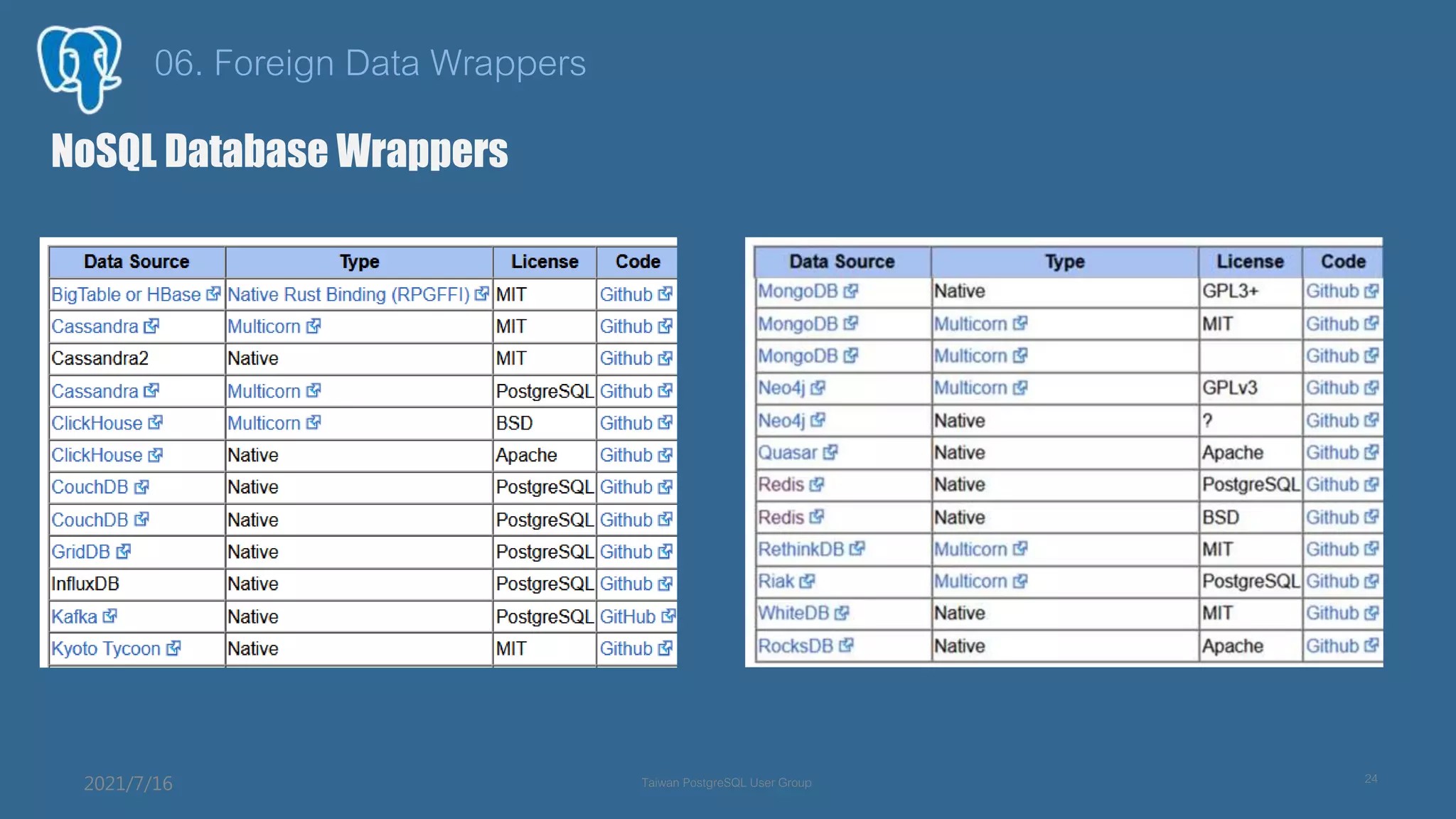Open Github link in GridDB row

click(626, 552)
